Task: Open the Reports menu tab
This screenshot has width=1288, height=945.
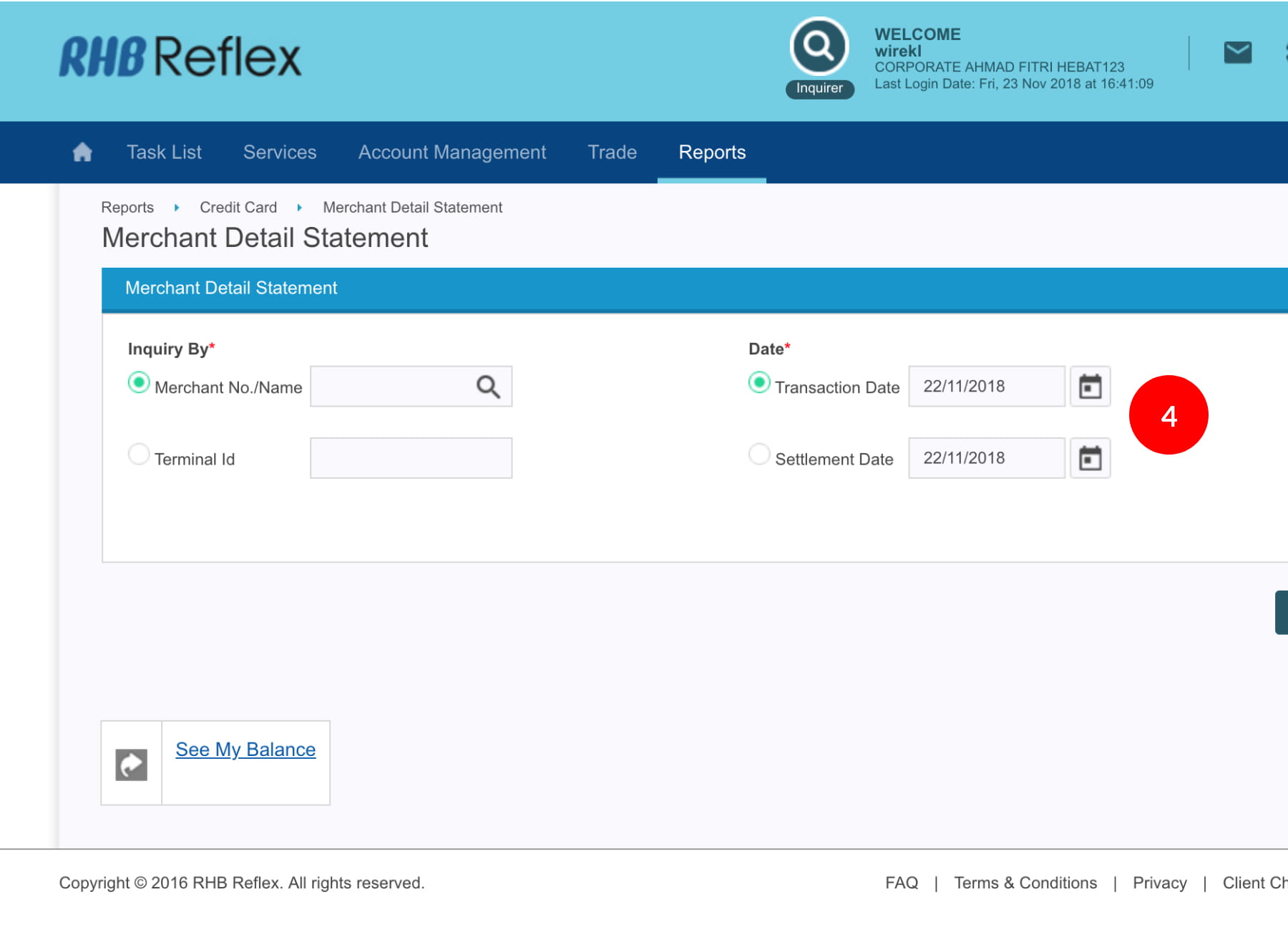Action: point(711,152)
